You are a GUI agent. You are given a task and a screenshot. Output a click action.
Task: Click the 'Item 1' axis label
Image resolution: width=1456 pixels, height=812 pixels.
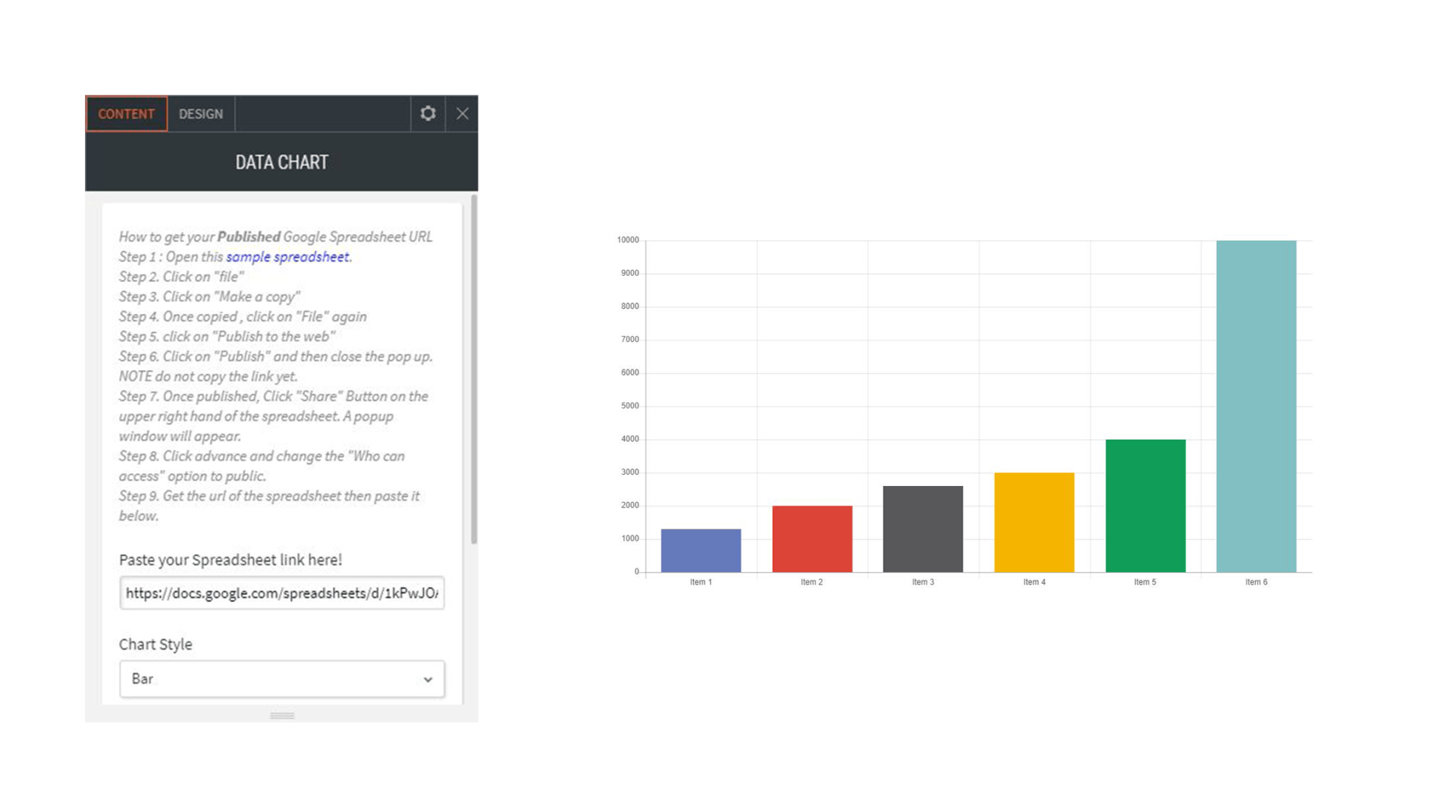[x=701, y=582]
